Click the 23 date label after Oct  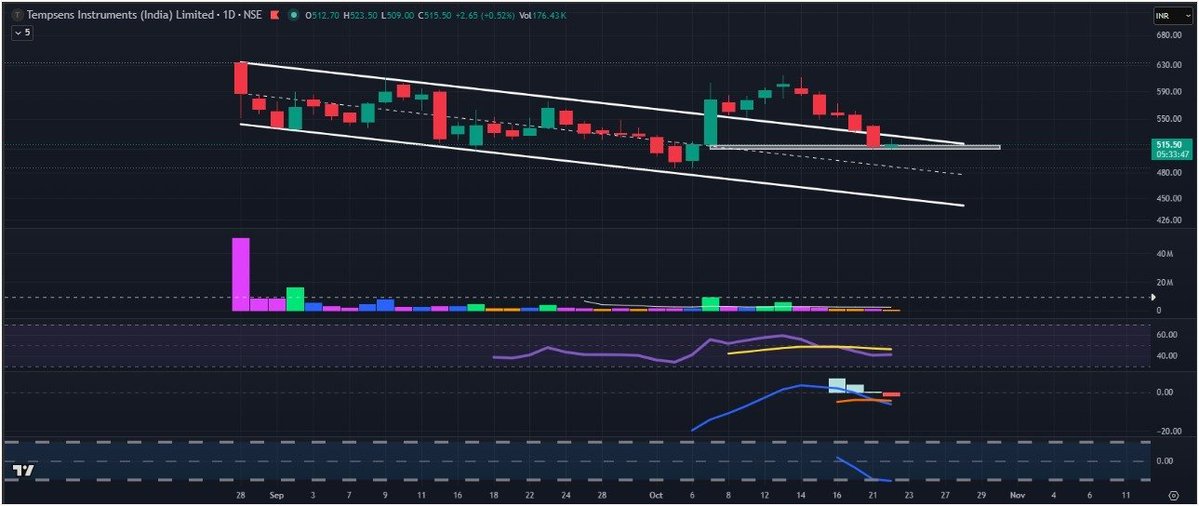coord(909,495)
